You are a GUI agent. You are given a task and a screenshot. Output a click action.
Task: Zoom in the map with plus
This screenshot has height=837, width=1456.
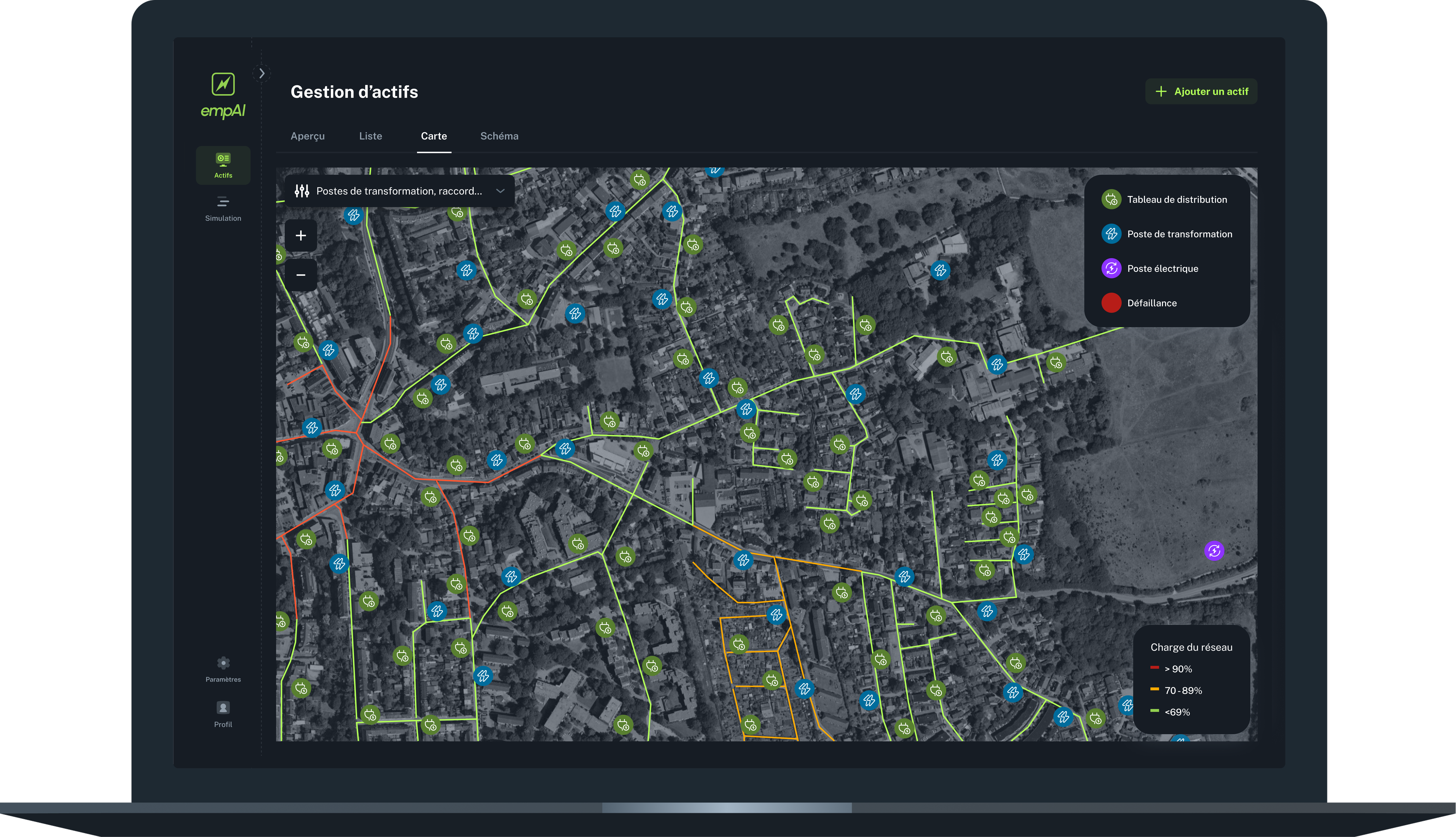[x=301, y=236]
